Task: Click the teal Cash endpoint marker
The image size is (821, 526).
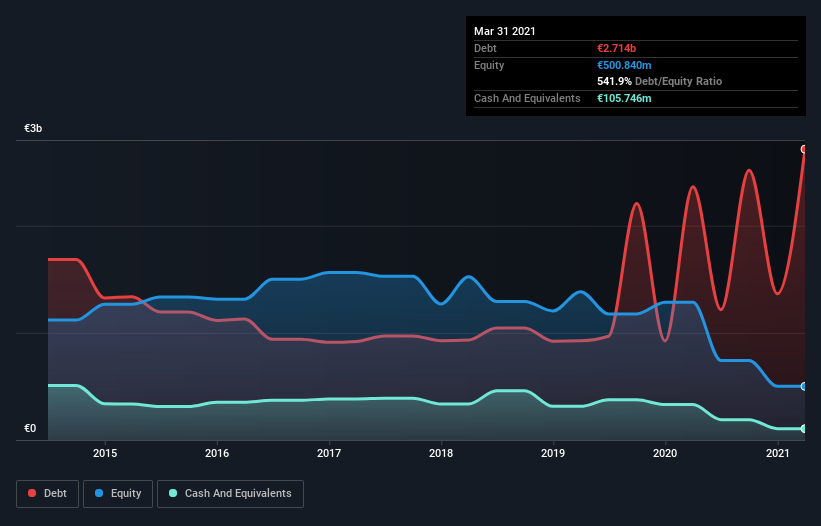Action: 804,429
